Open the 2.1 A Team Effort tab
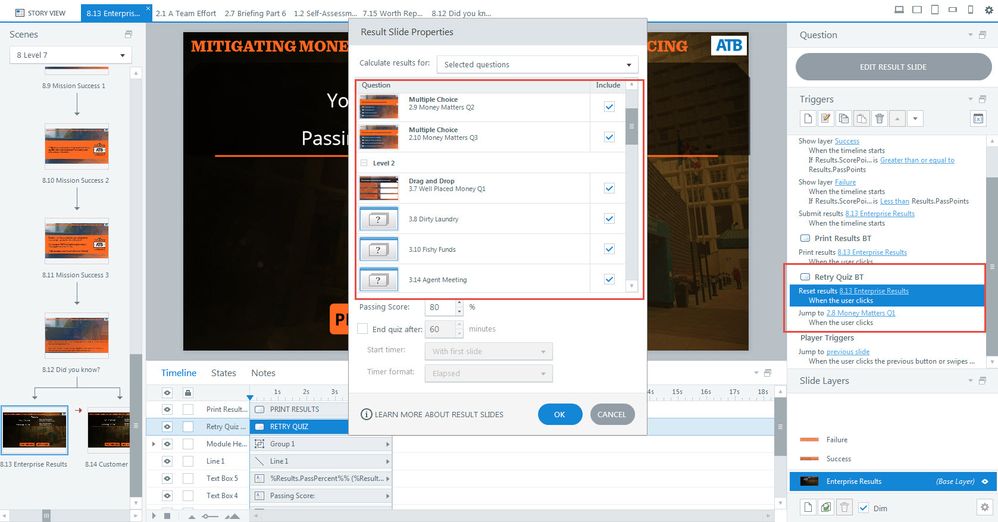Screen dimensions: 998x522 point(186,13)
